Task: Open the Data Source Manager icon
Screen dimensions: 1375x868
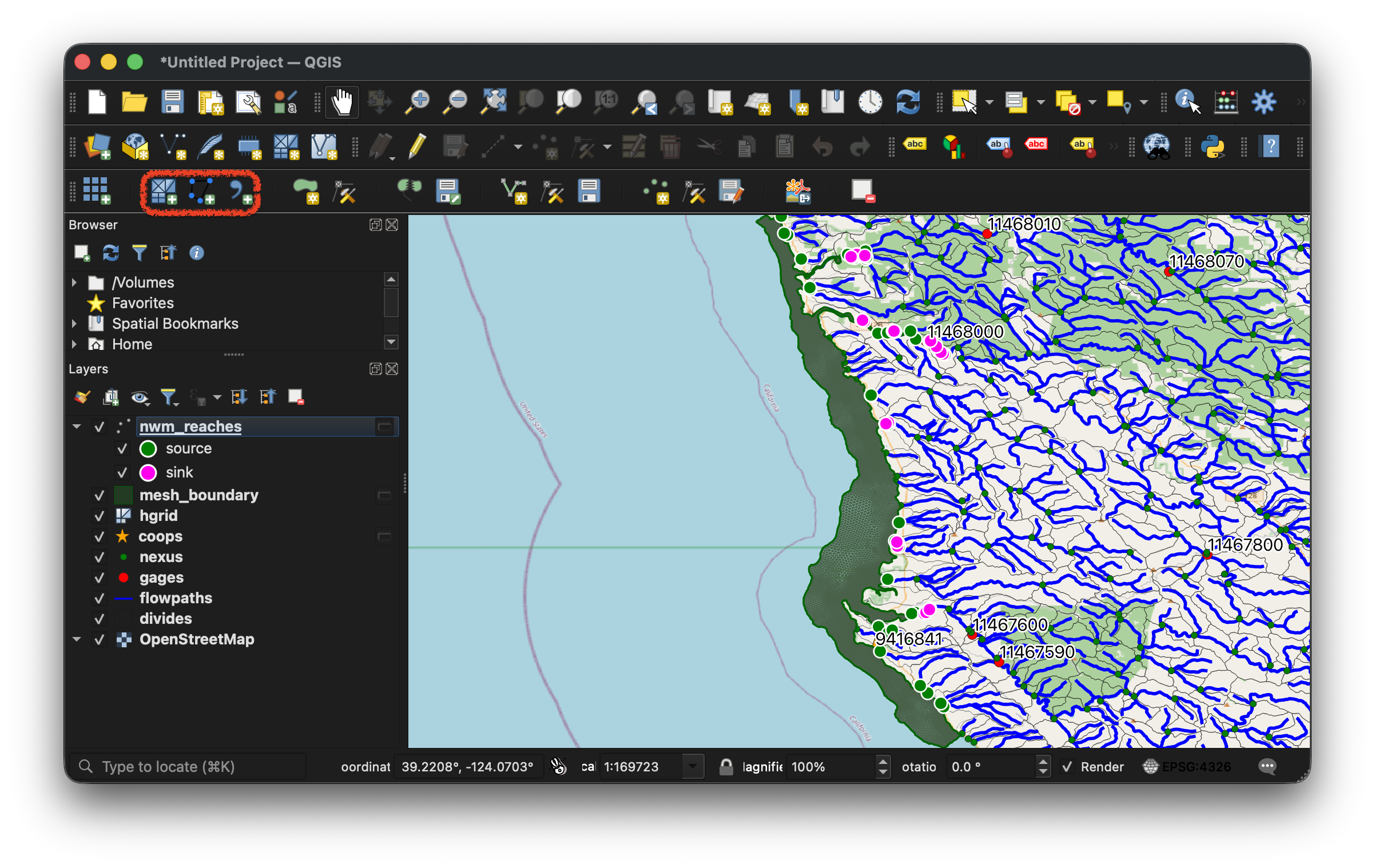Action: (x=98, y=147)
